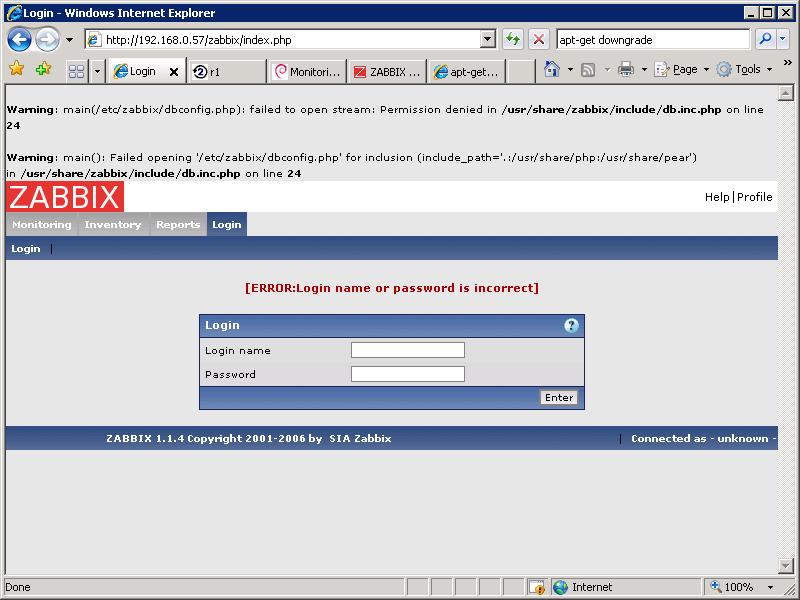This screenshot has width=800, height=600.
Task: Click the Search magnifier button
Action: pyautogui.click(x=765, y=39)
